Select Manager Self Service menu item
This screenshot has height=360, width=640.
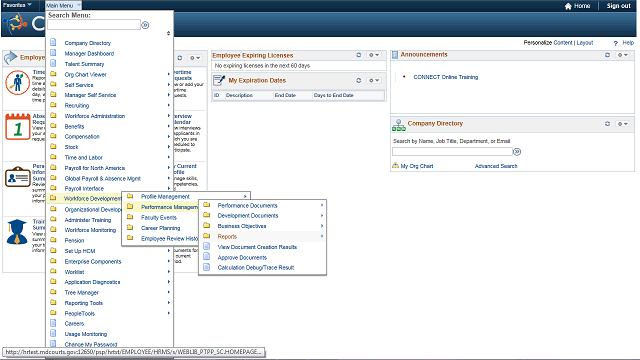coord(90,95)
